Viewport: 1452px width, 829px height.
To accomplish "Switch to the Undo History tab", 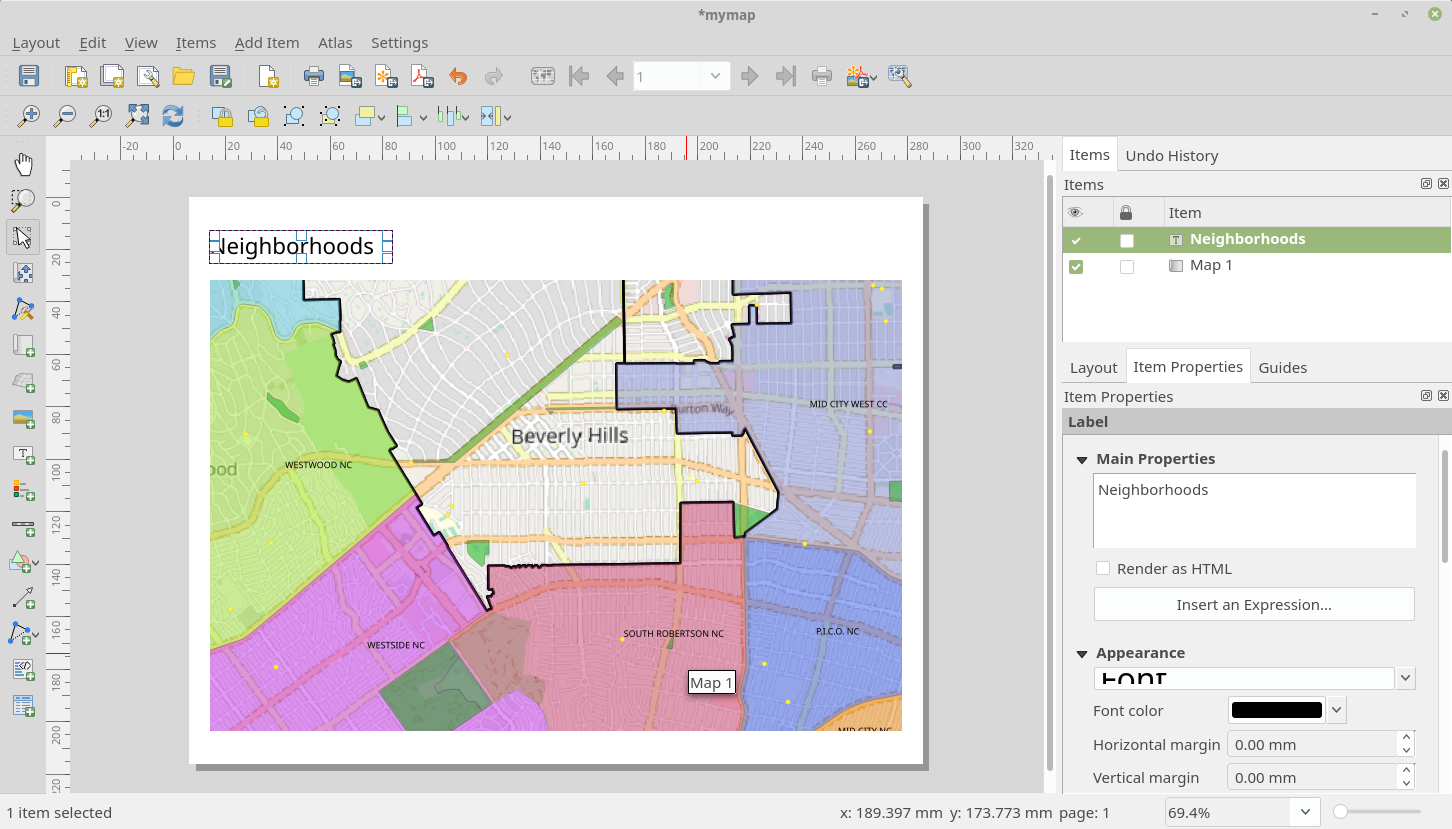I will pyautogui.click(x=1171, y=155).
